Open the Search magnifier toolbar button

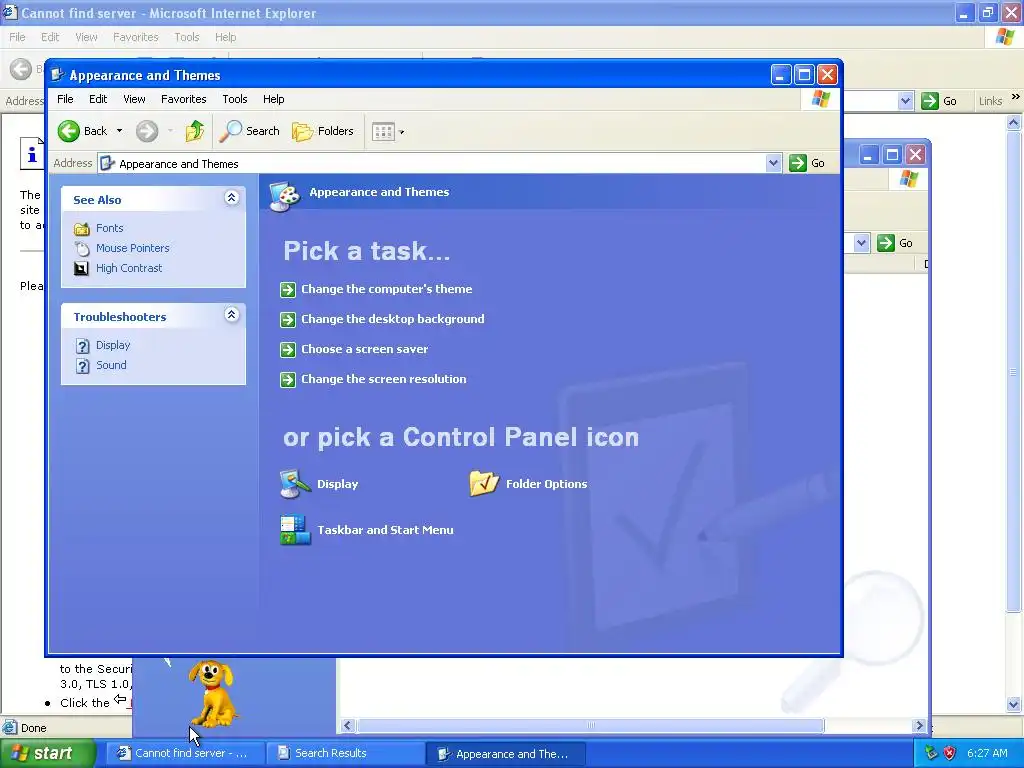pos(249,131)
